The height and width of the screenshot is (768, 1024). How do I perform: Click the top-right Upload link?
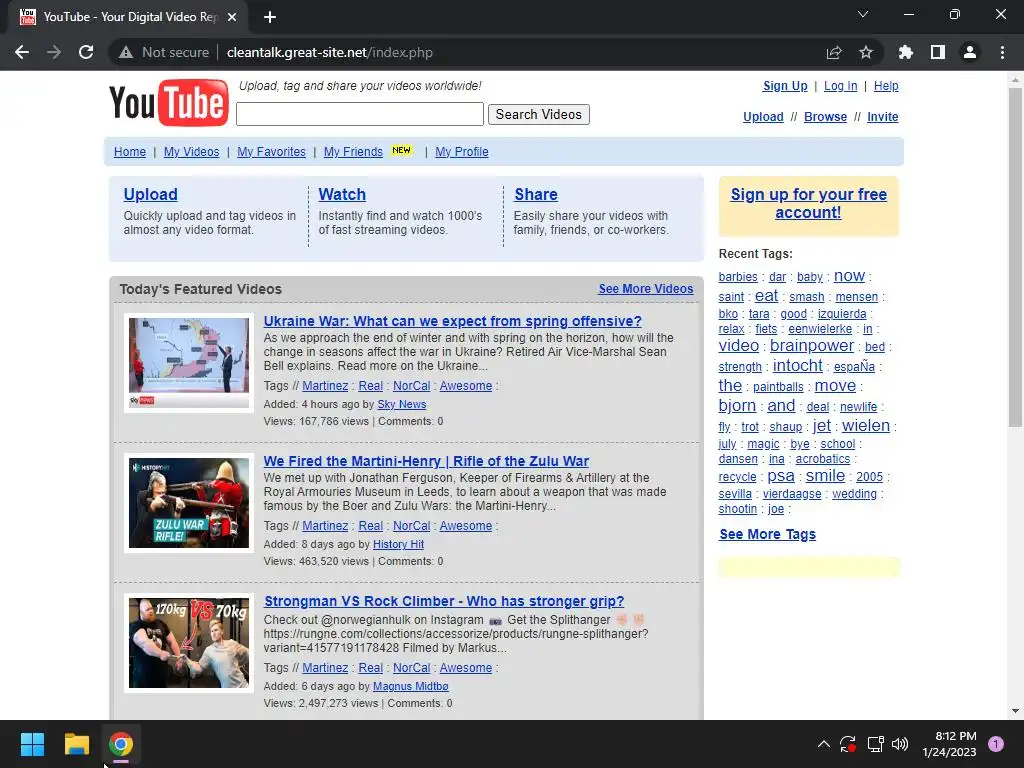[763, 116]
